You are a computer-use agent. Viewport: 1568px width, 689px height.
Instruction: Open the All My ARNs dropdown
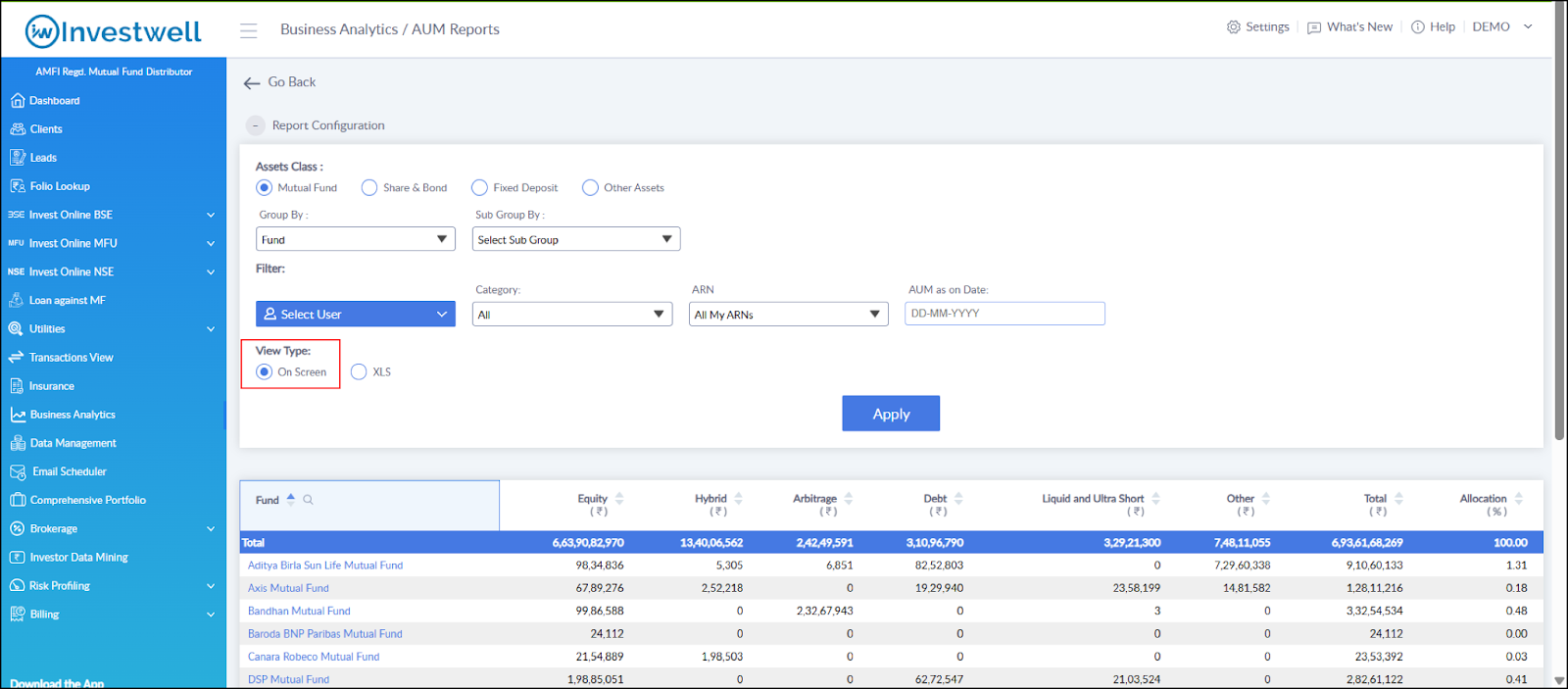789,315
